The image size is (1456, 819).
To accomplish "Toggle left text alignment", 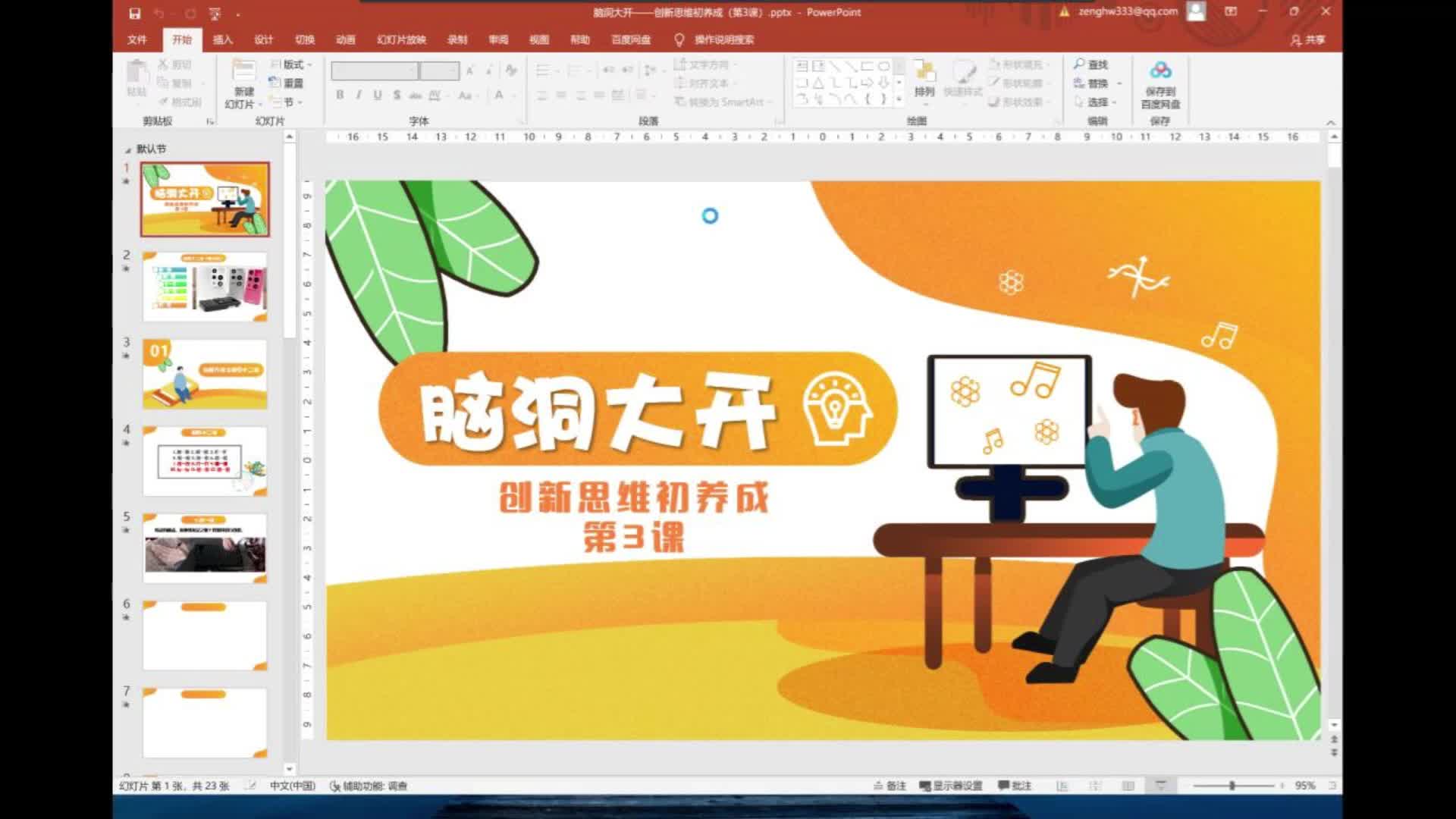I will pyautogui.click(x=541, y=95).
